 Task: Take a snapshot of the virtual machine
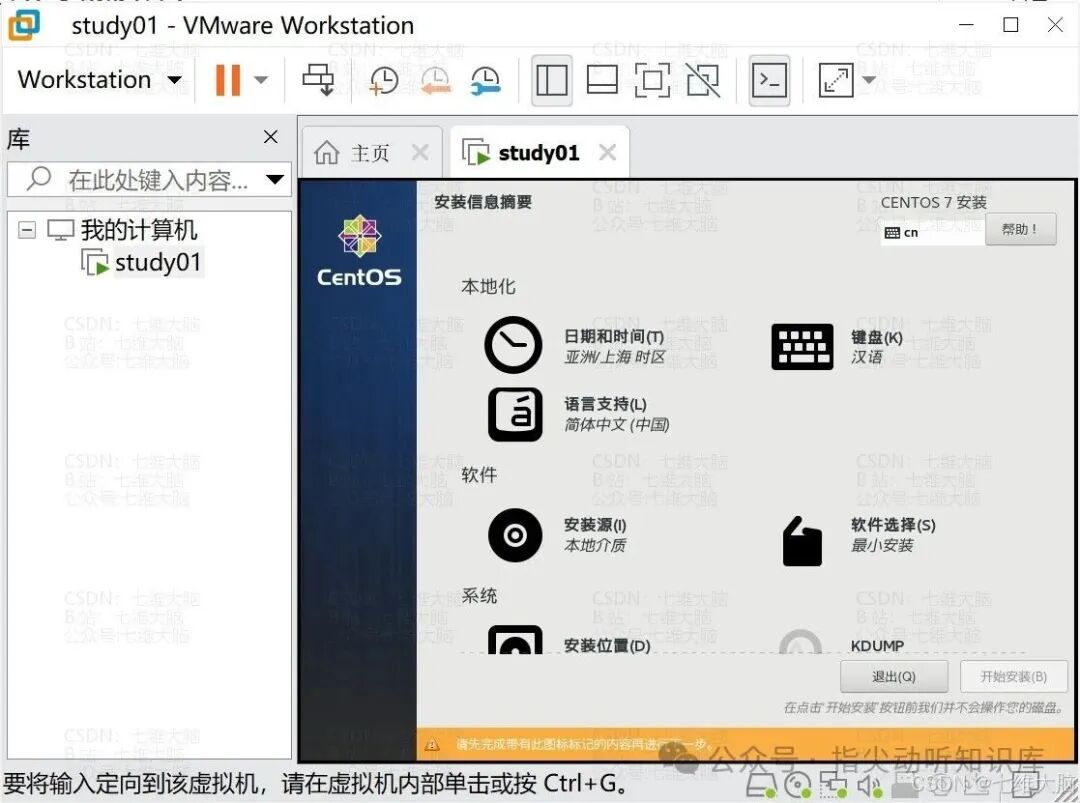coord(384,80)
